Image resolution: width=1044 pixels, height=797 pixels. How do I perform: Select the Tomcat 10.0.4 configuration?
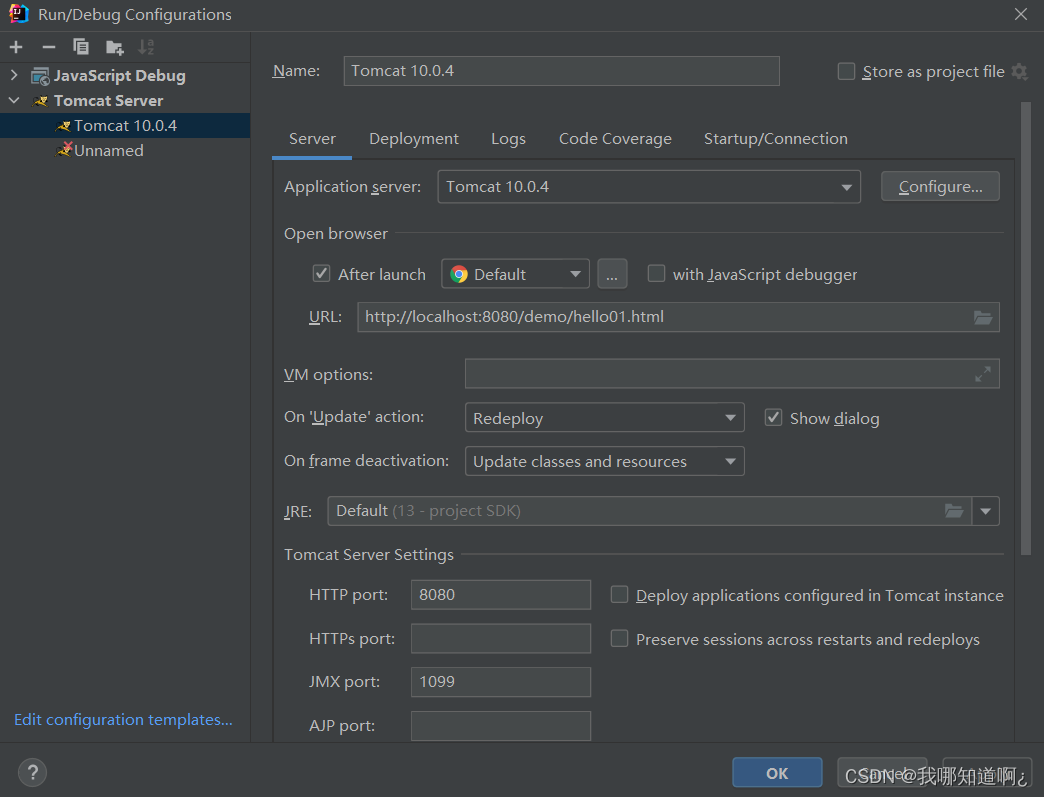[x=125, y=126]
